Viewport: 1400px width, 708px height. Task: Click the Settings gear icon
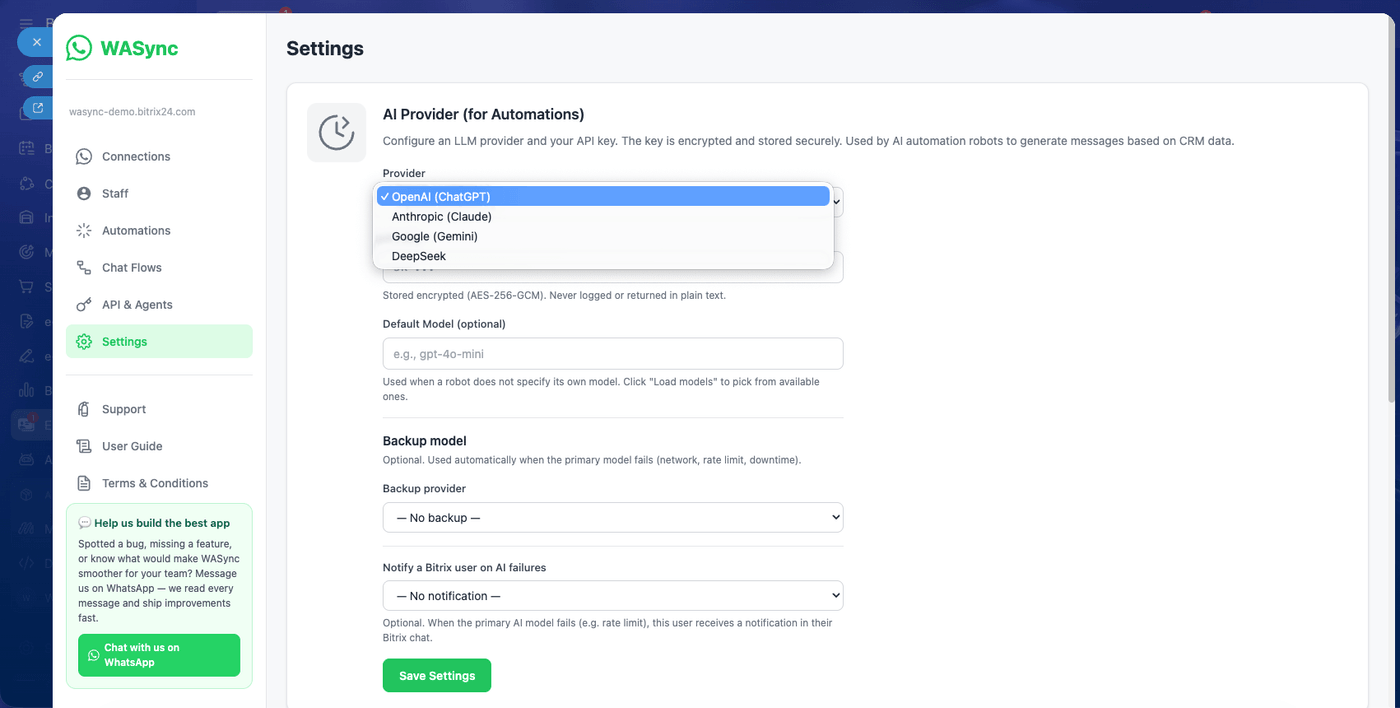click(x=84, y=342)
